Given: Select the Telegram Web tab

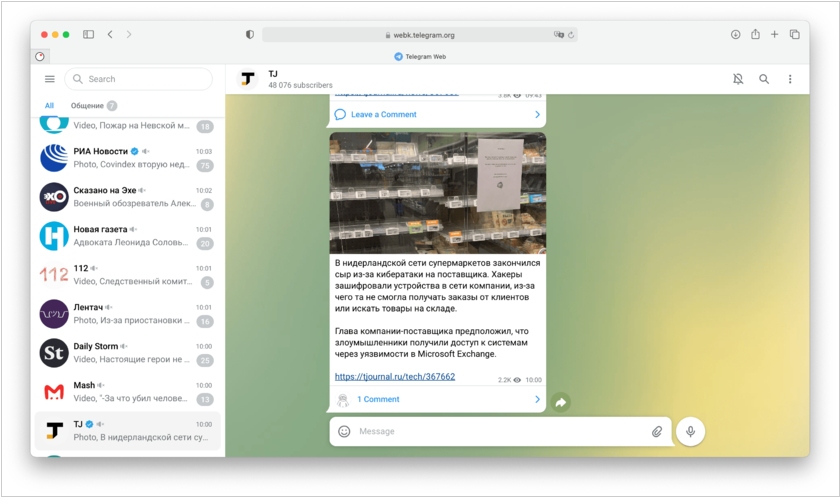Looking at the screenshot, I should (x=420, y=56).
